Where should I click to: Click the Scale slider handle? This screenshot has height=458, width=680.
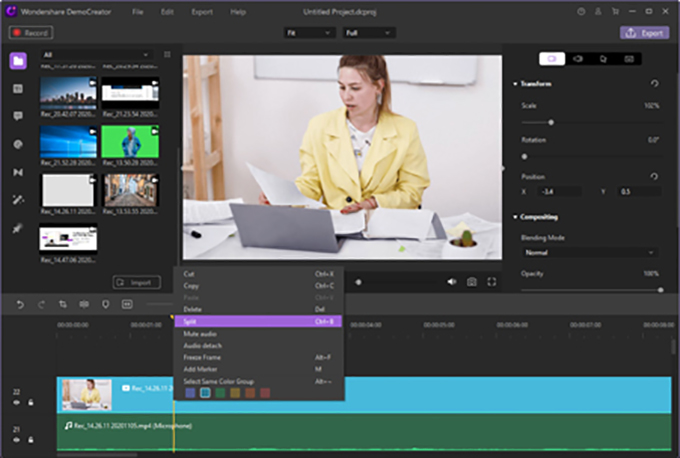point(551,122)
